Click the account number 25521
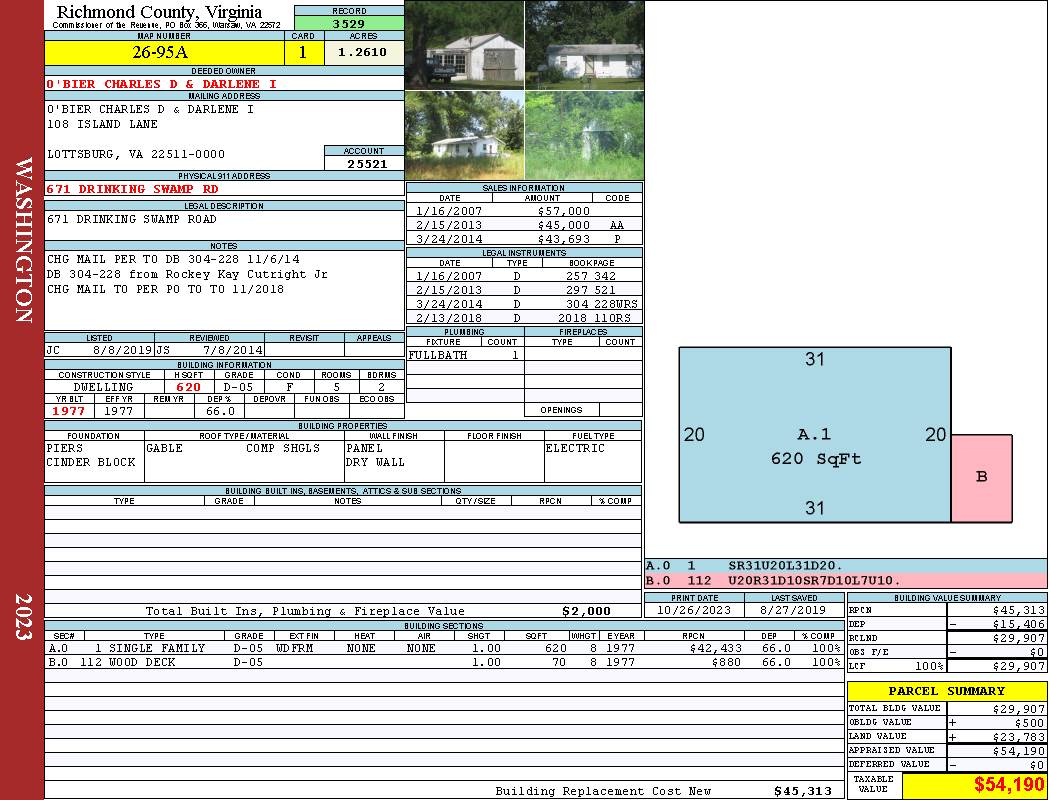 click(364, 163)
